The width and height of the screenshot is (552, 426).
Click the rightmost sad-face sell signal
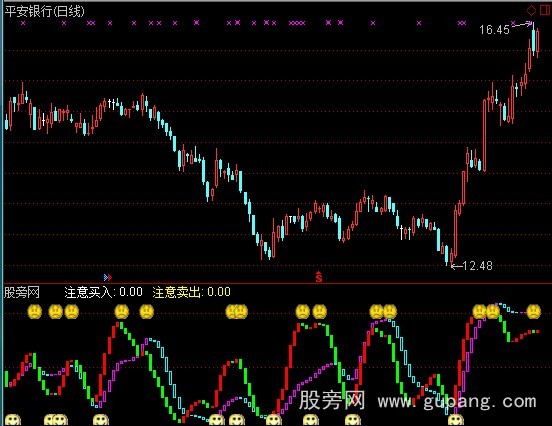click(534, 311)
